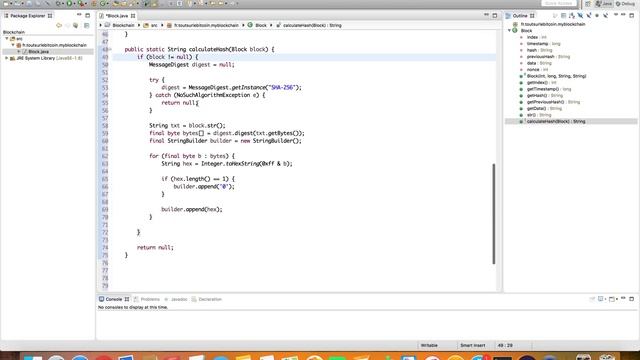
Task: Switch to the Java perspective
Action: click(604, 4)
